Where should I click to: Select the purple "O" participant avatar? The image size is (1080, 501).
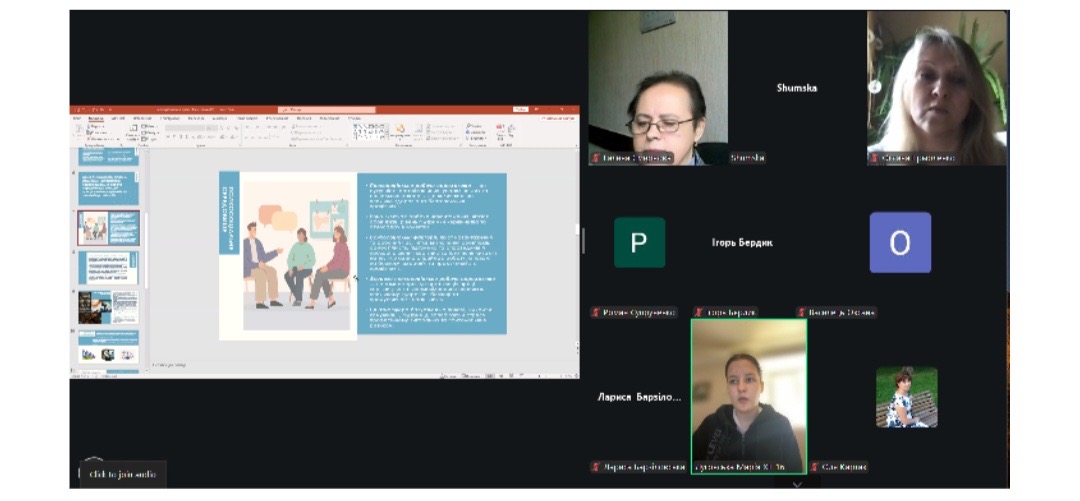[x=899, y=243]
